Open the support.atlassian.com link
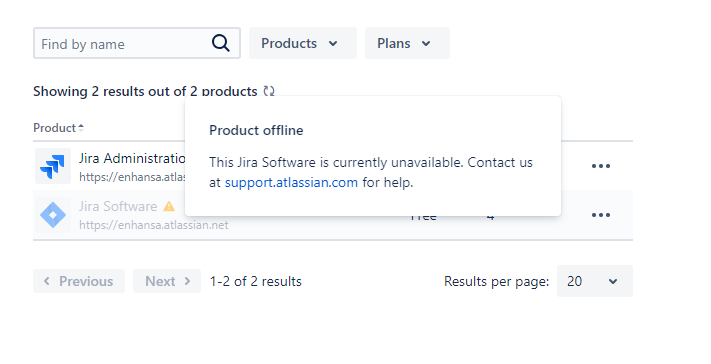 (291, 182)
